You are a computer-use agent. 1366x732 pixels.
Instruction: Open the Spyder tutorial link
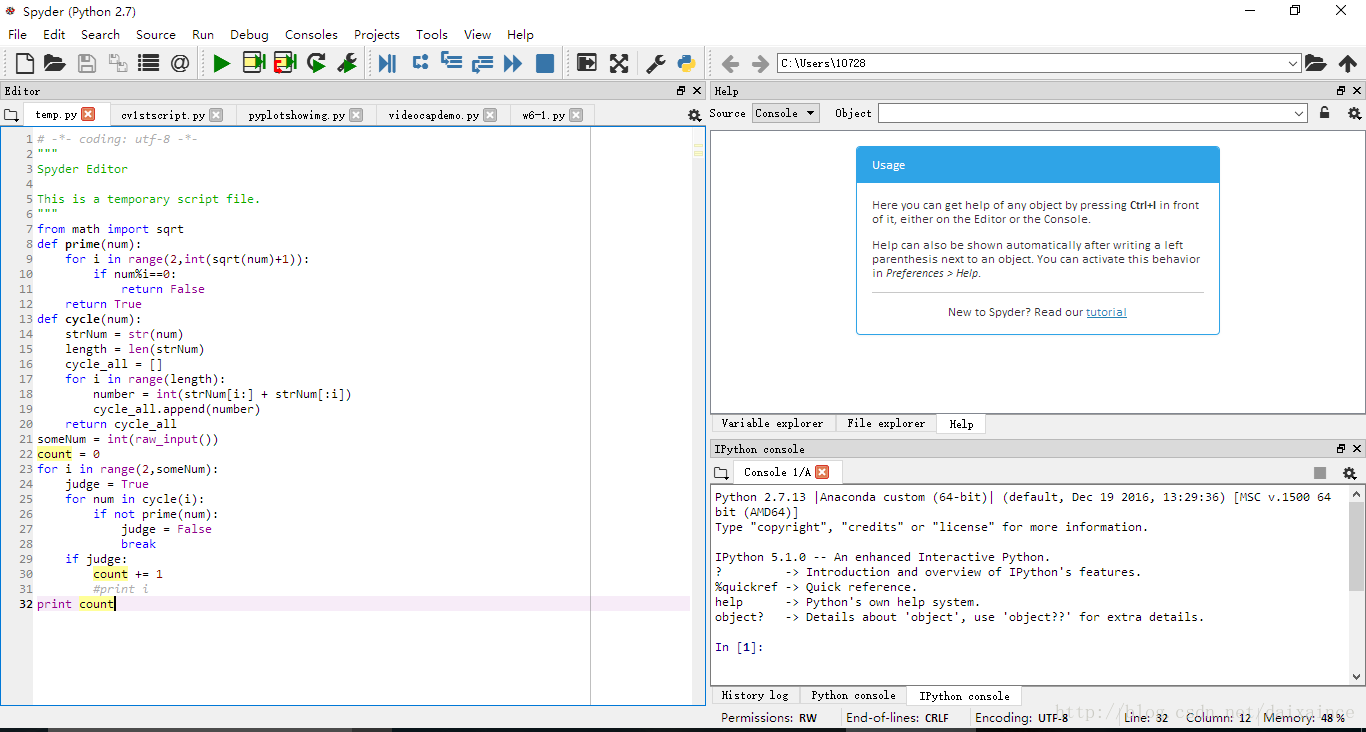(x=1106, y=312)
